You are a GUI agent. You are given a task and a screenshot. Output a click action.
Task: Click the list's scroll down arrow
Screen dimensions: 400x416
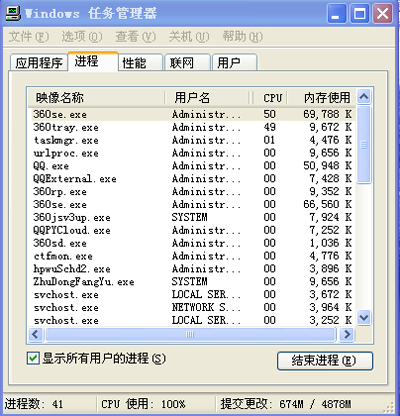pyautogui.click(x=364, y=317)
